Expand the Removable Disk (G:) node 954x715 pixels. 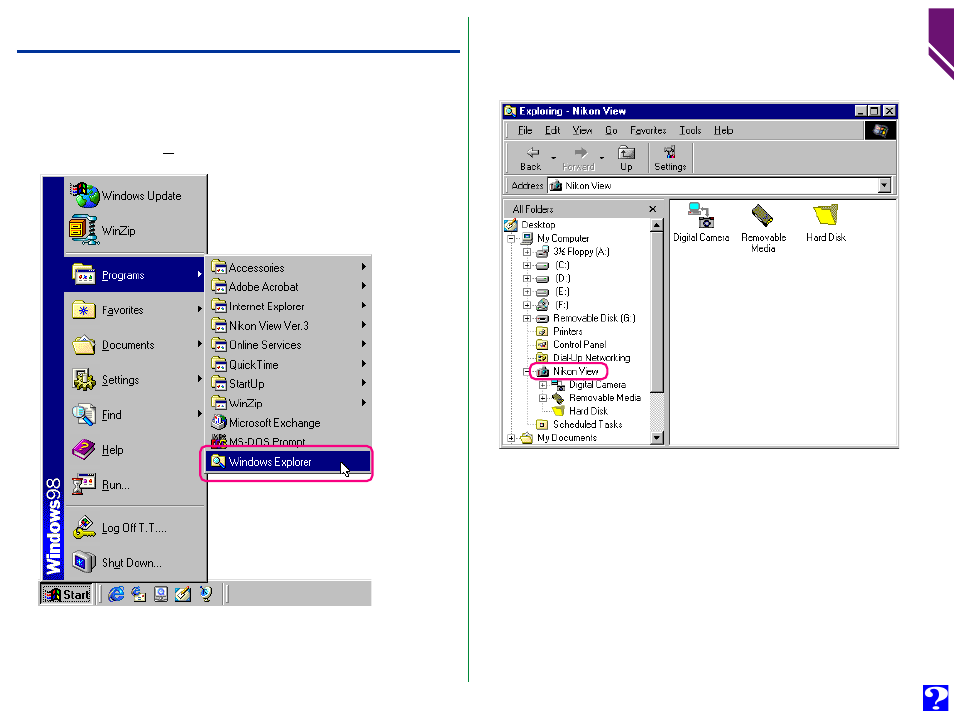(x=527, y=318)
